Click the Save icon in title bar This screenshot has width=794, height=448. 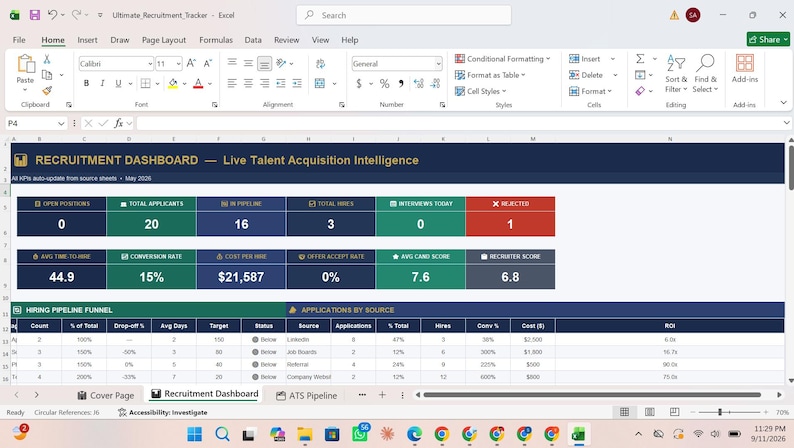(x=34, y=15)
